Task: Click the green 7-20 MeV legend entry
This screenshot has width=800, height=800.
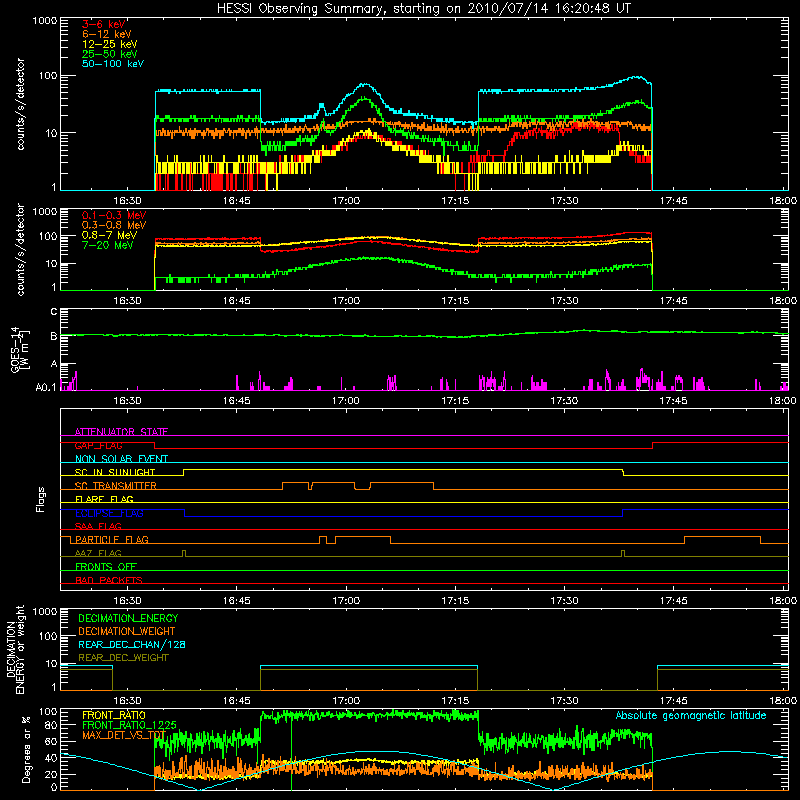Action: [107, 245]
